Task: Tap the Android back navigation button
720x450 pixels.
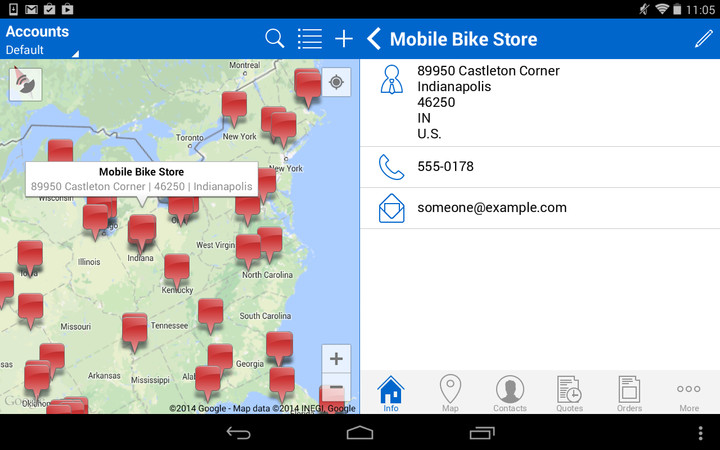Action: click(238, 433)
